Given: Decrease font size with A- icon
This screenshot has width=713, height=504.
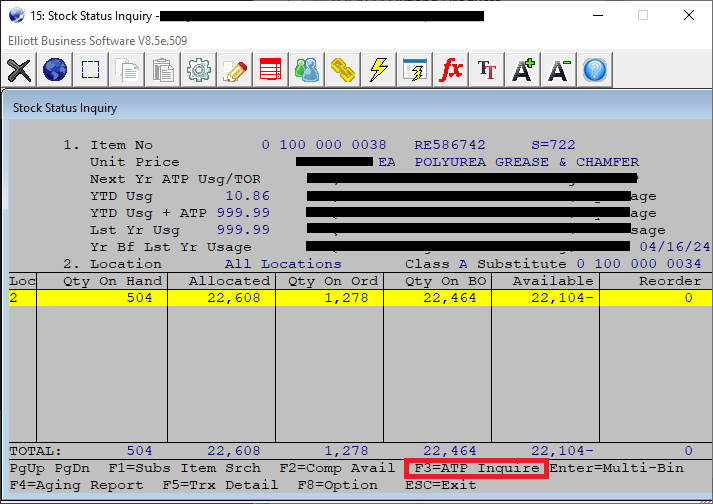Looking at the screenshot, I should tap(559, 70).
